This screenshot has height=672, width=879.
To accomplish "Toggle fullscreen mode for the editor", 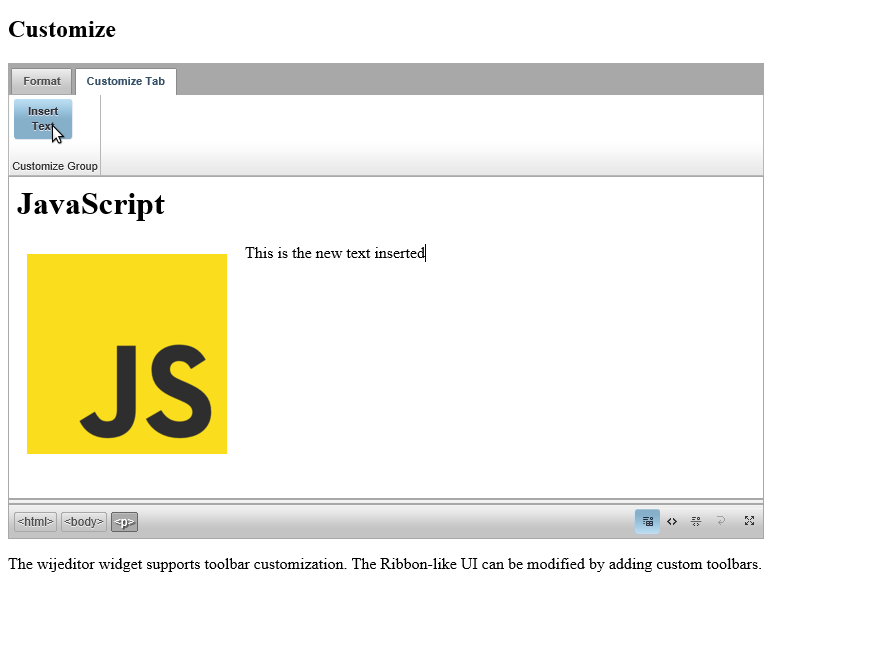I will (x=749, y=521).
